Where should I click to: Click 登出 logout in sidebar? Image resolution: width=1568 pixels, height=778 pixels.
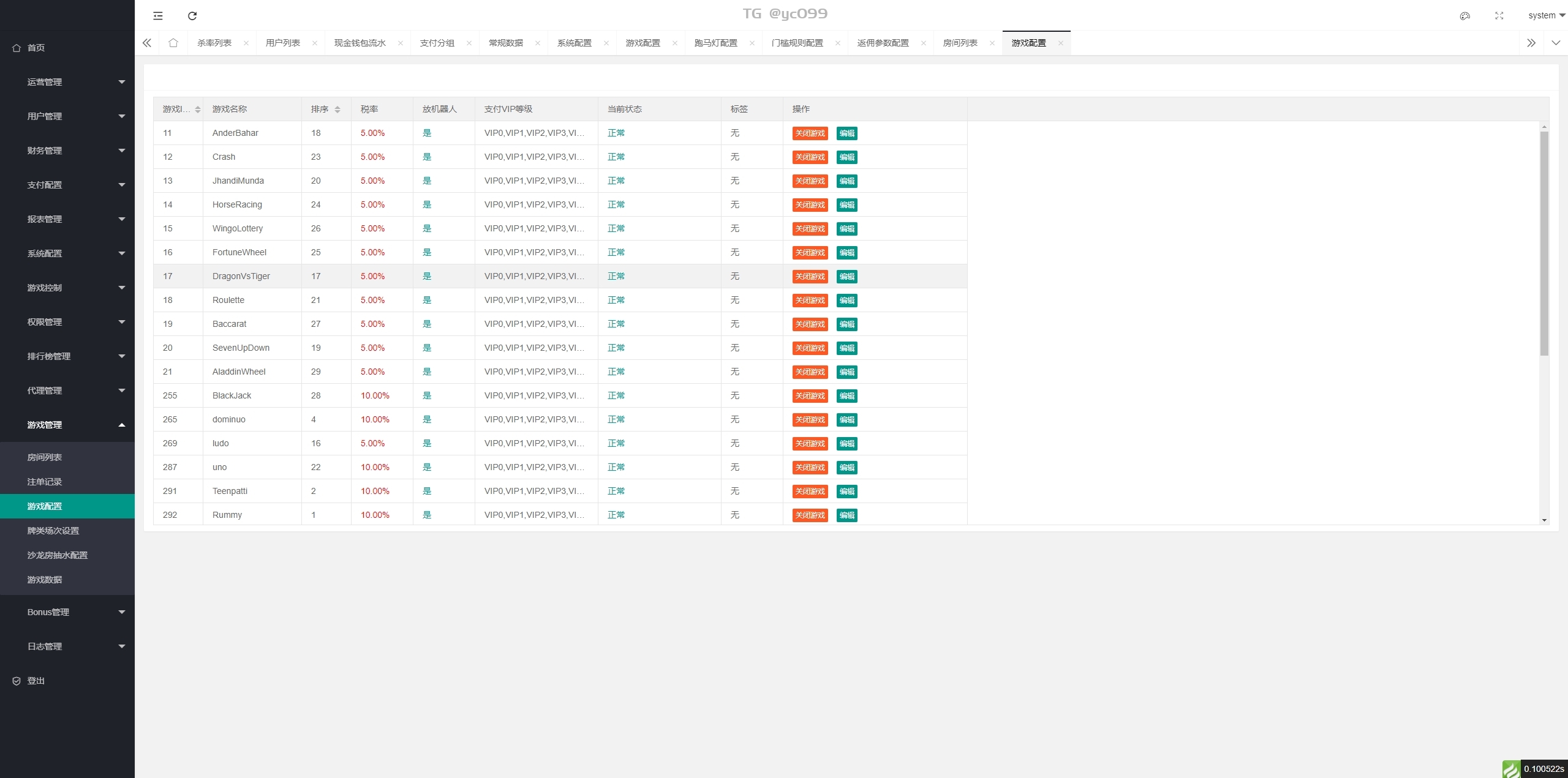tap(36, 681)
